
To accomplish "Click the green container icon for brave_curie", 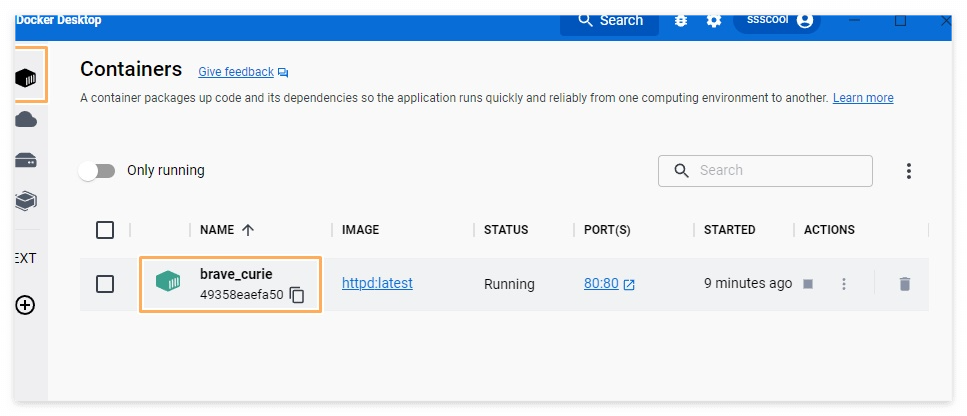I will (168, 282).
